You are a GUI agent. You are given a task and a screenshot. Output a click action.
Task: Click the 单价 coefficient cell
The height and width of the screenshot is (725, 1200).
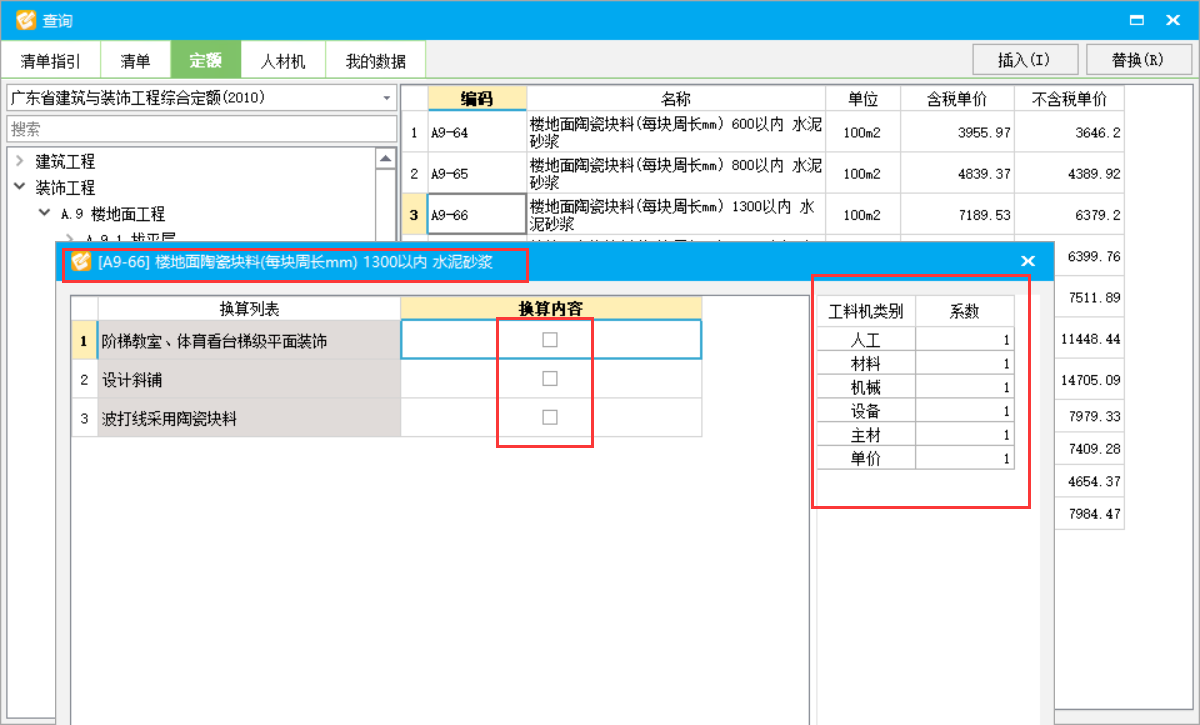pyautogui.click(x=964, y=459)
